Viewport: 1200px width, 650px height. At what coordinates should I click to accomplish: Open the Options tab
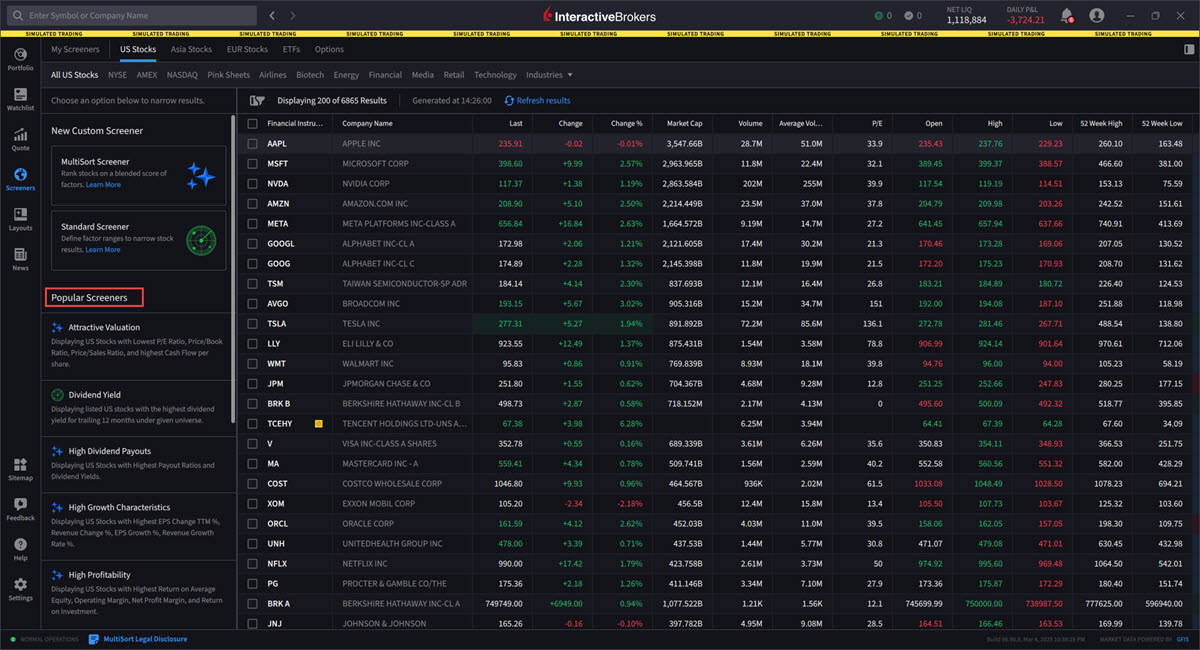click(x=329, y=49)
